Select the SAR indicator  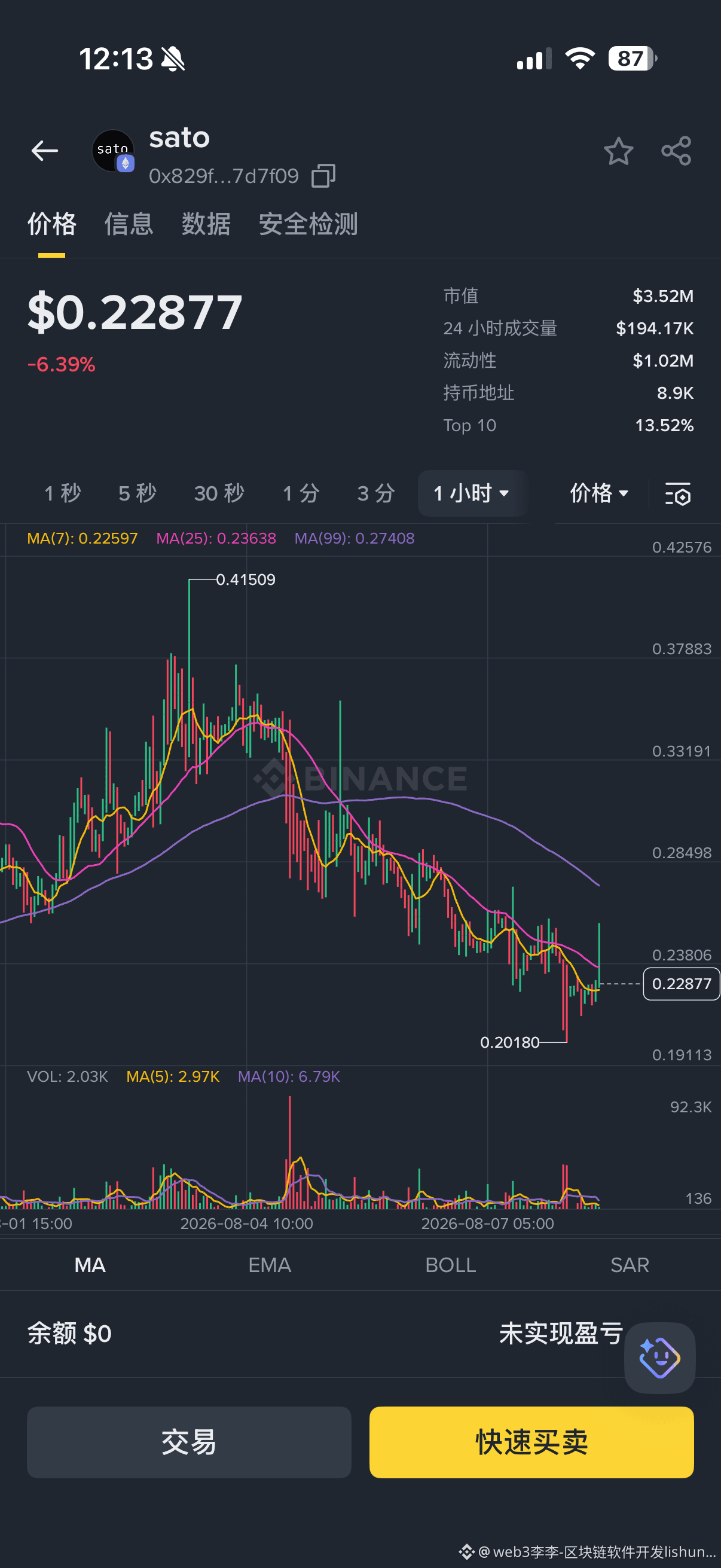click(x=630, y=1265)
